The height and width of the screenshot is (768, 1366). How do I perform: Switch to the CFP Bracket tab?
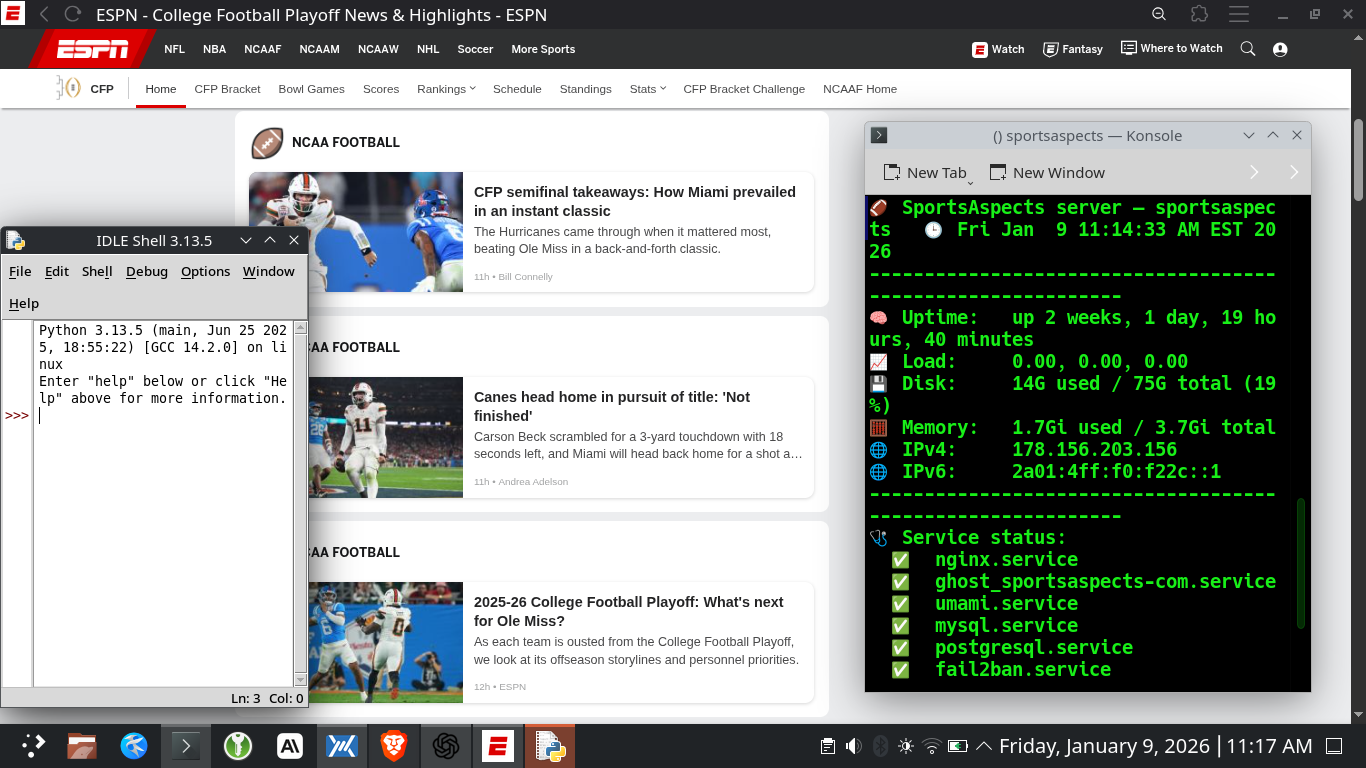pyautogui.click(x=227, y=89)
